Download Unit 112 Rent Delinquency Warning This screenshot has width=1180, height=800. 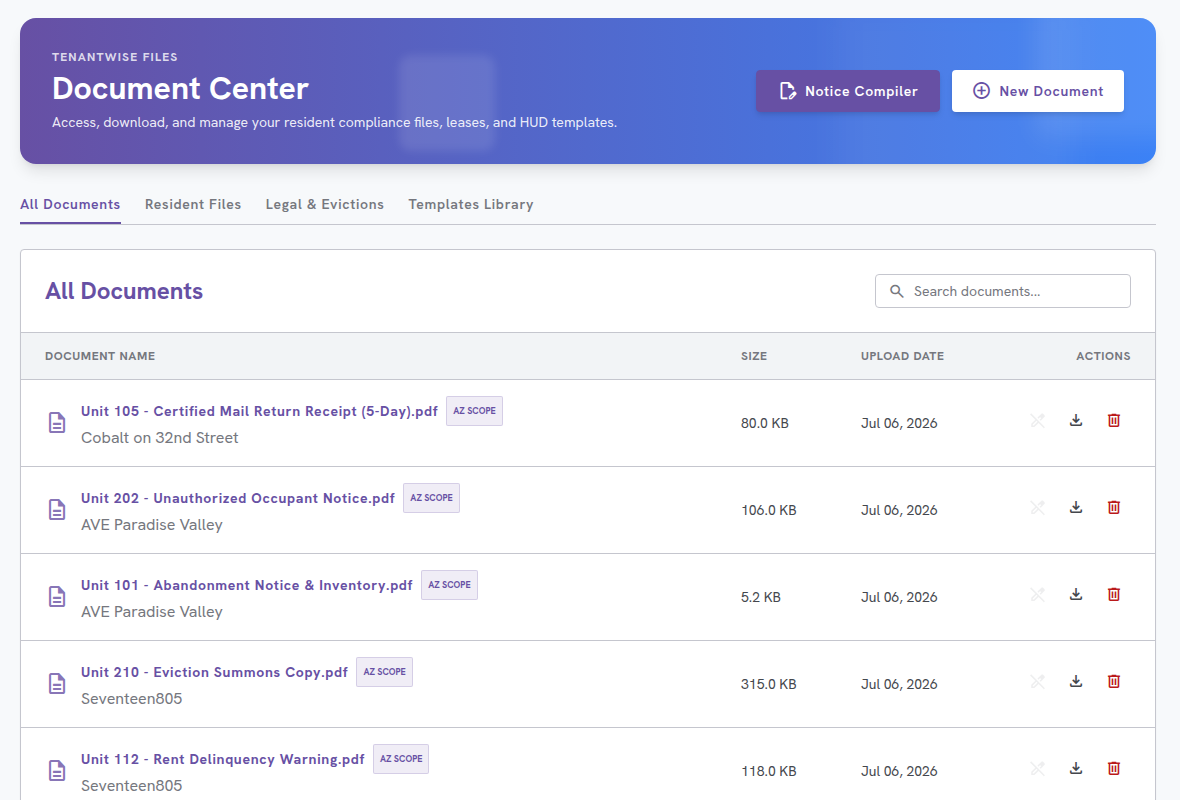[1075, 768]
